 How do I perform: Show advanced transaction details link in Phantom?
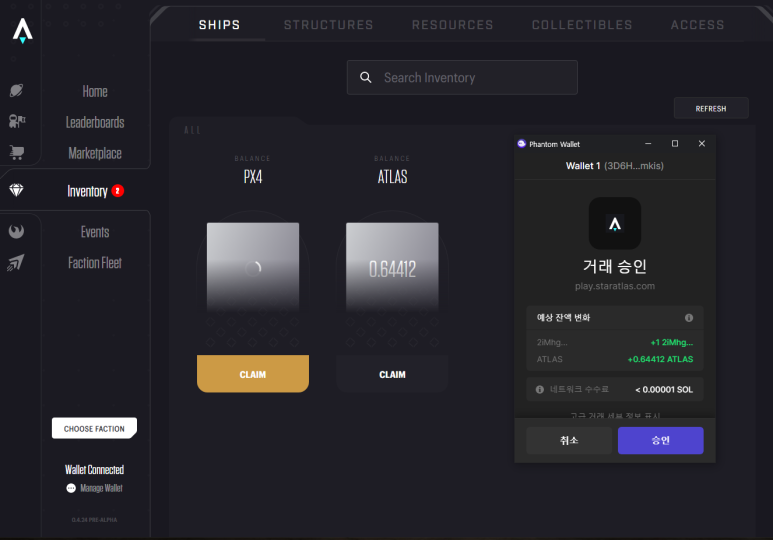coord(615,415)
